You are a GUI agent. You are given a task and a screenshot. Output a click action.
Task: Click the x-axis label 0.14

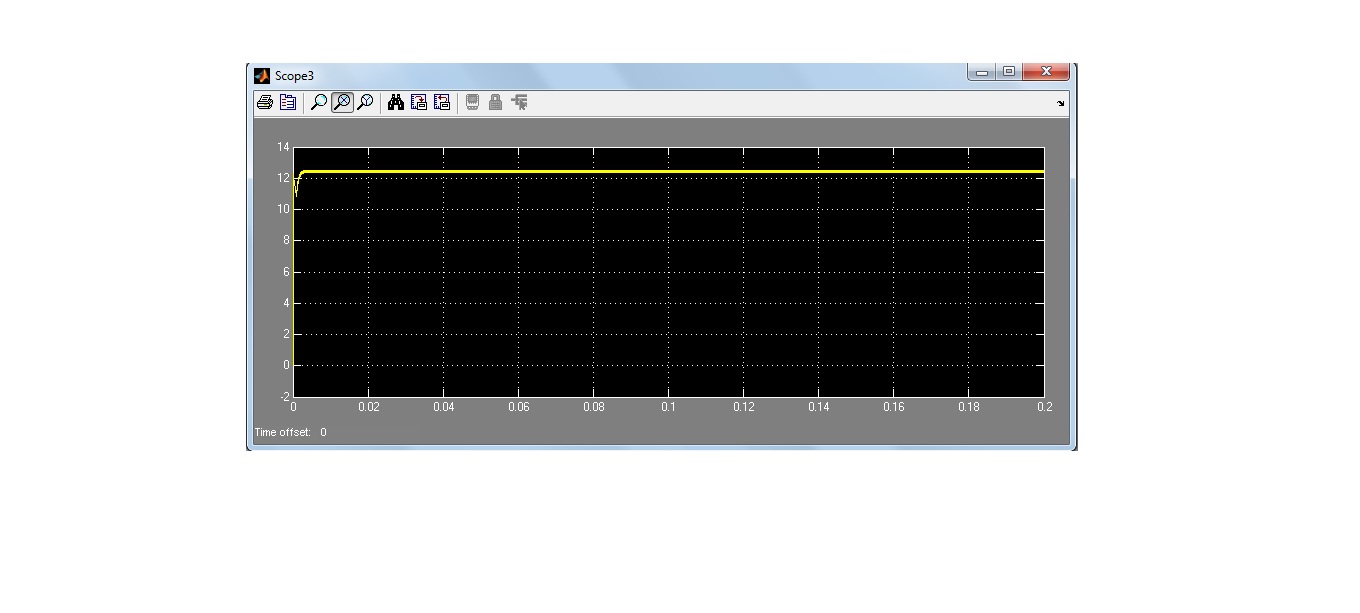[819, 407]
